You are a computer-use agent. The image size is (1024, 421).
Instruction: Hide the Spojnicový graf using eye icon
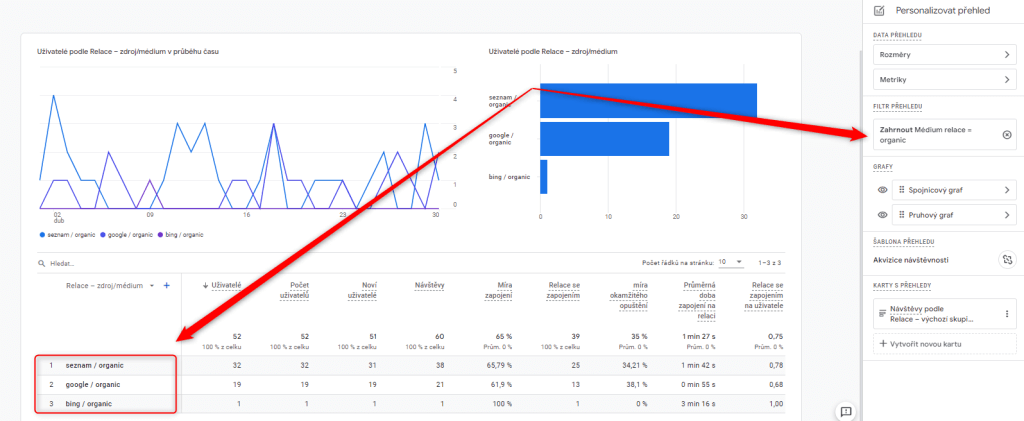[882, 190]
